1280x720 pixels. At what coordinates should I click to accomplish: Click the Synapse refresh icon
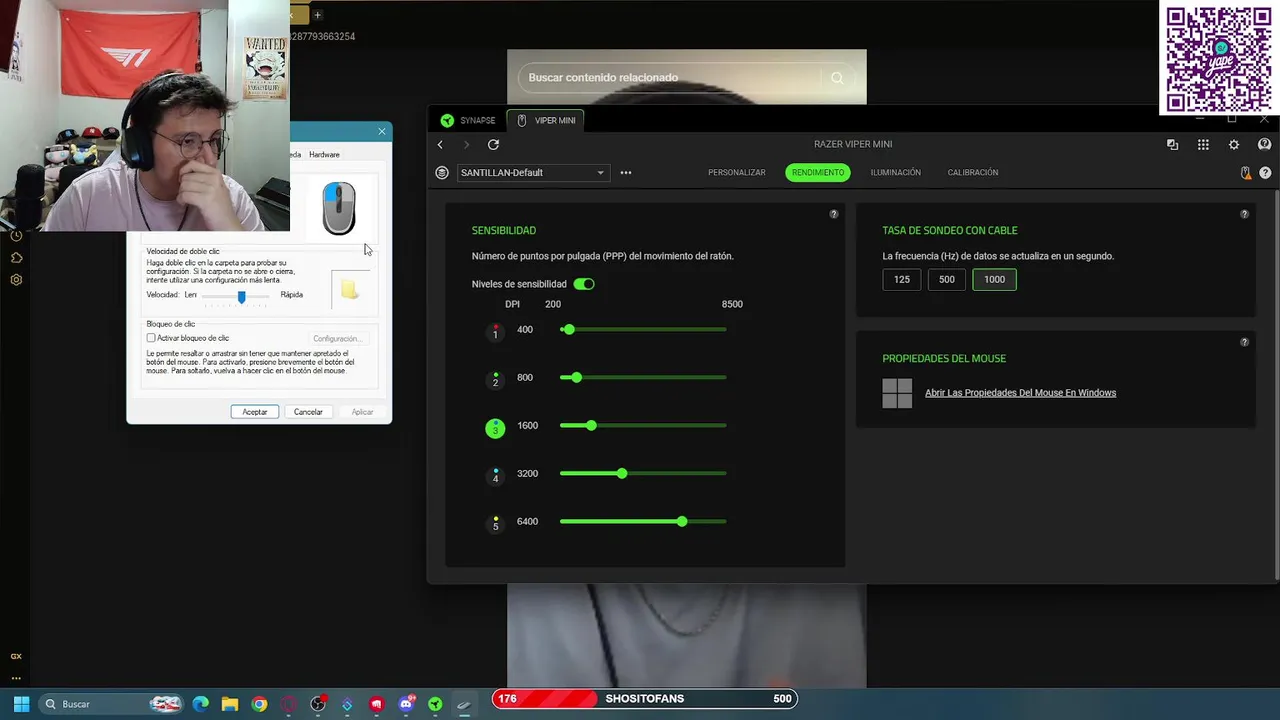pos(493,145)
